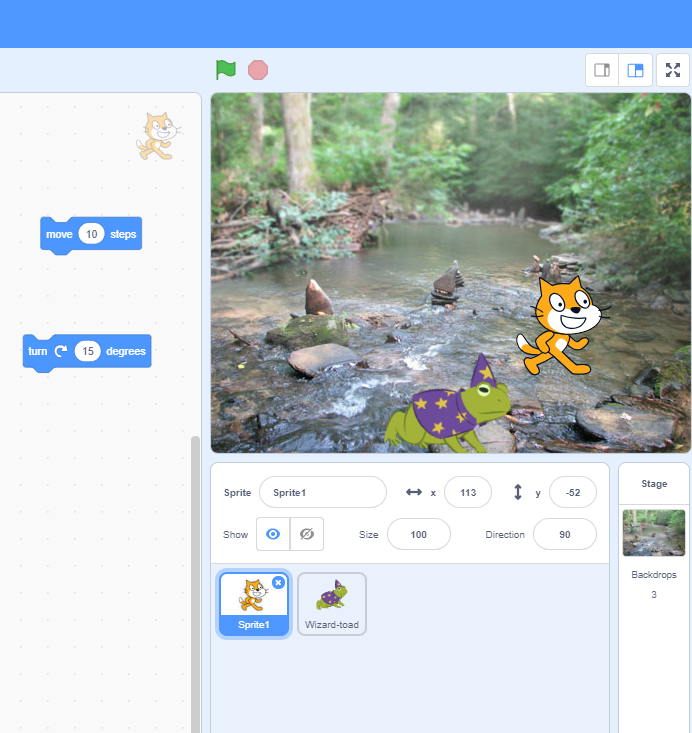Edit the 10 value in move block
The height and width of the screenshot is (733, 692).
91,234
